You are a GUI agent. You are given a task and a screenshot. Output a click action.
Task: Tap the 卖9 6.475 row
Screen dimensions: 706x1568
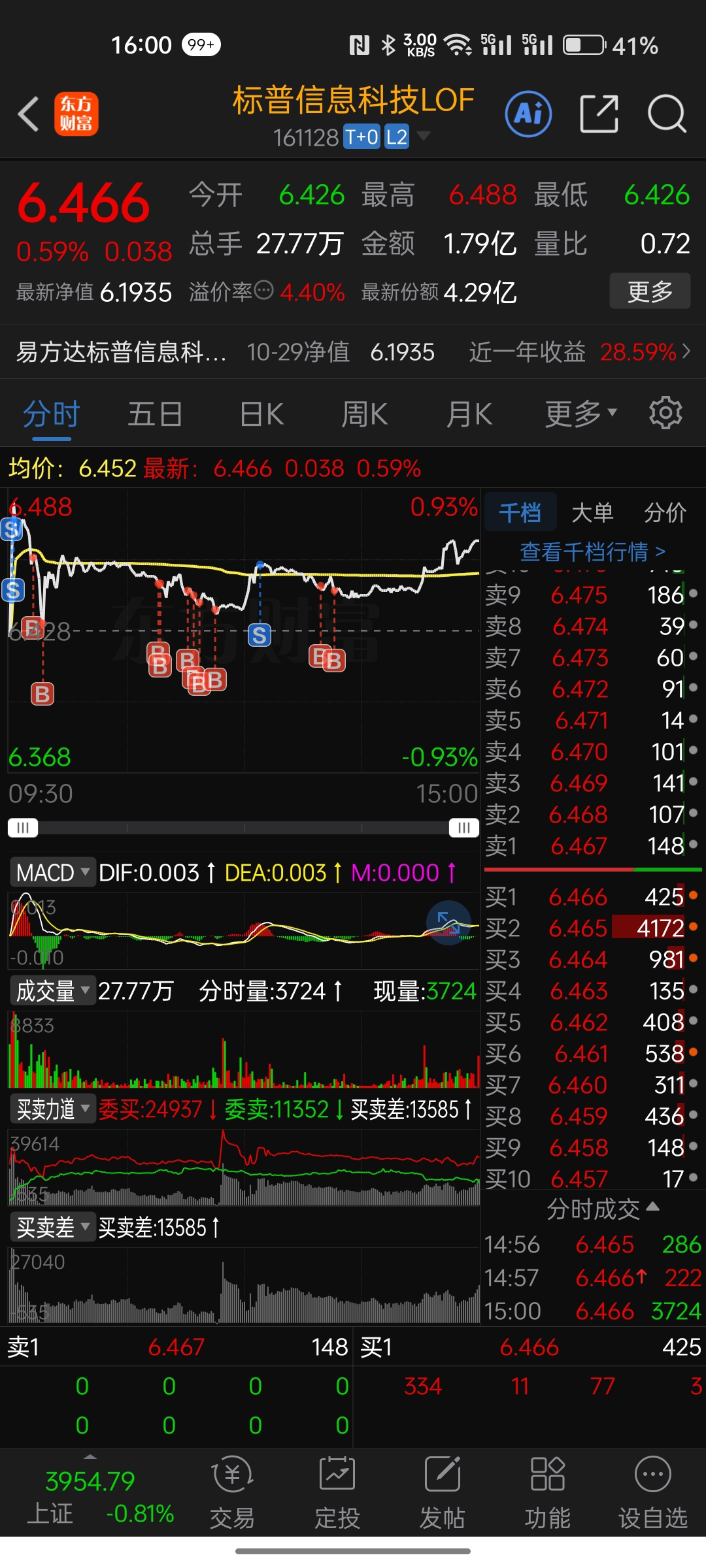tap(592, 595)
